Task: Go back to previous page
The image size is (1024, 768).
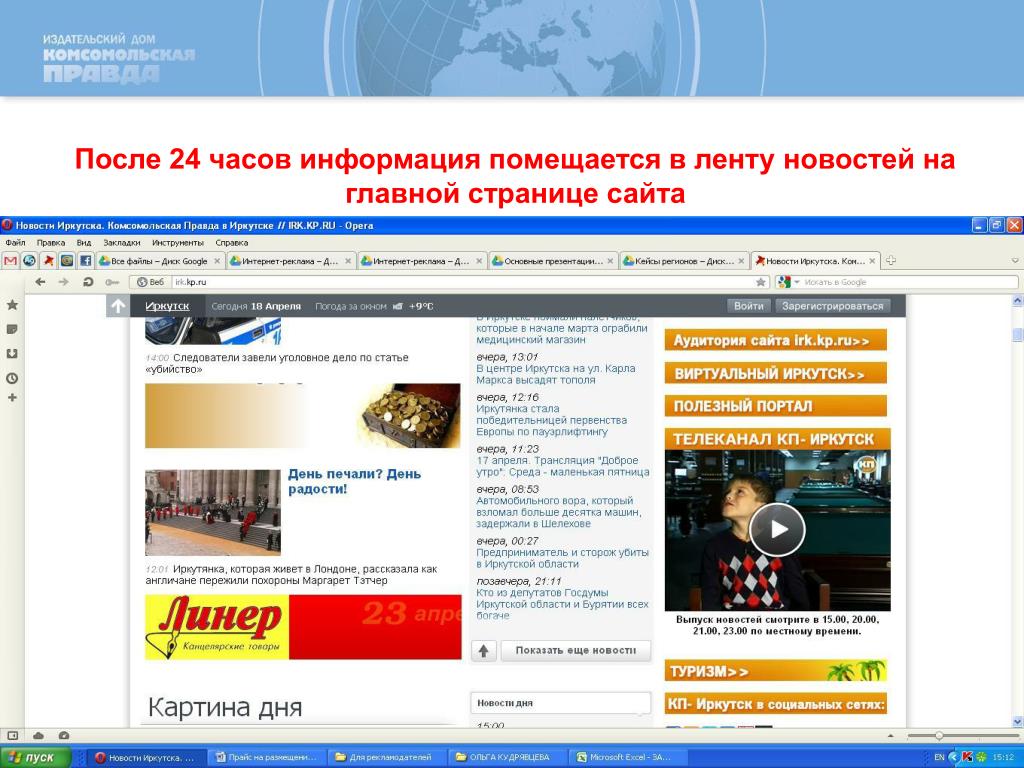Action: [x=40, y=282]
